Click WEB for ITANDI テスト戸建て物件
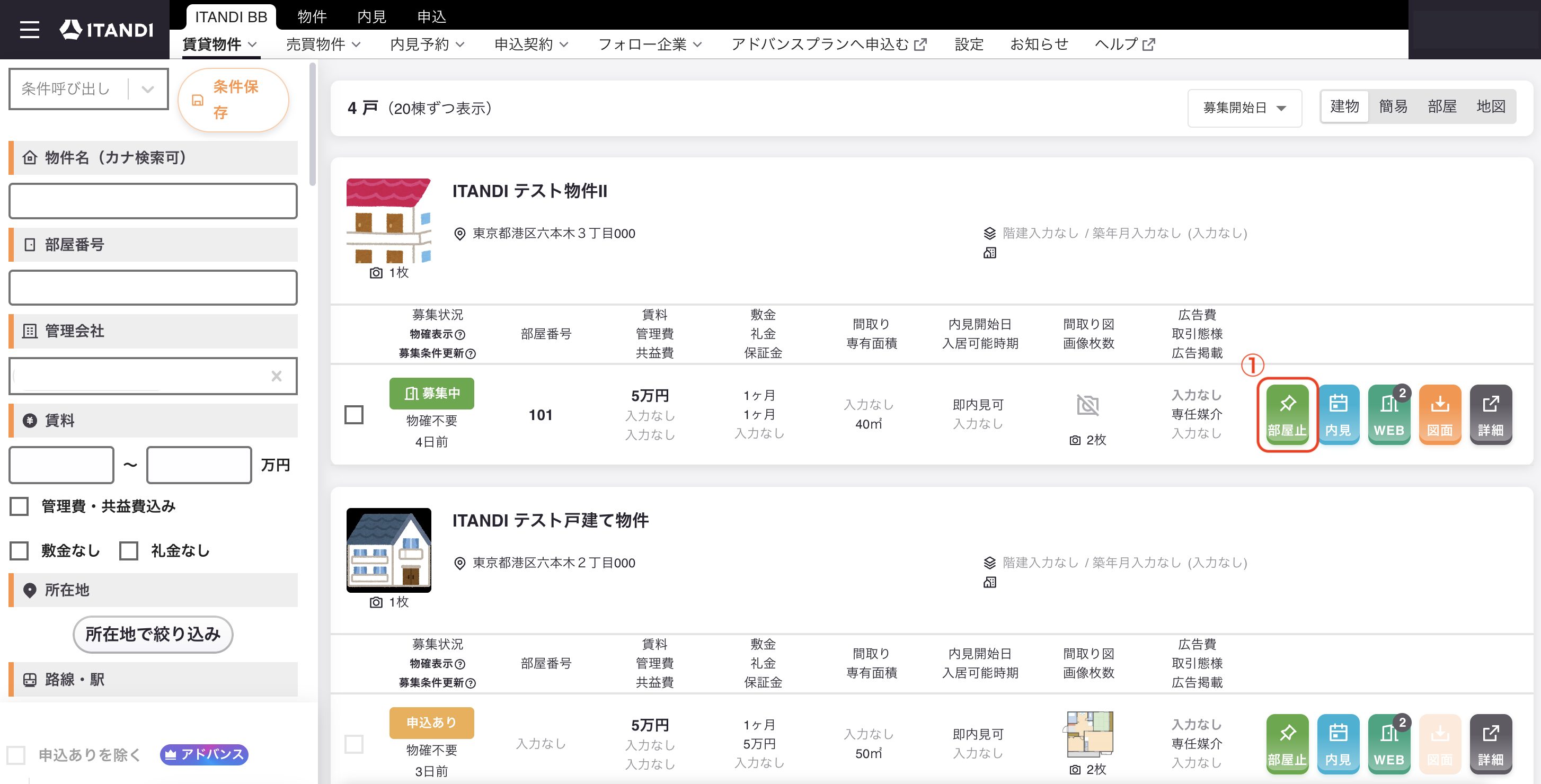The image size is (1541, 784). pos(1389,744)
